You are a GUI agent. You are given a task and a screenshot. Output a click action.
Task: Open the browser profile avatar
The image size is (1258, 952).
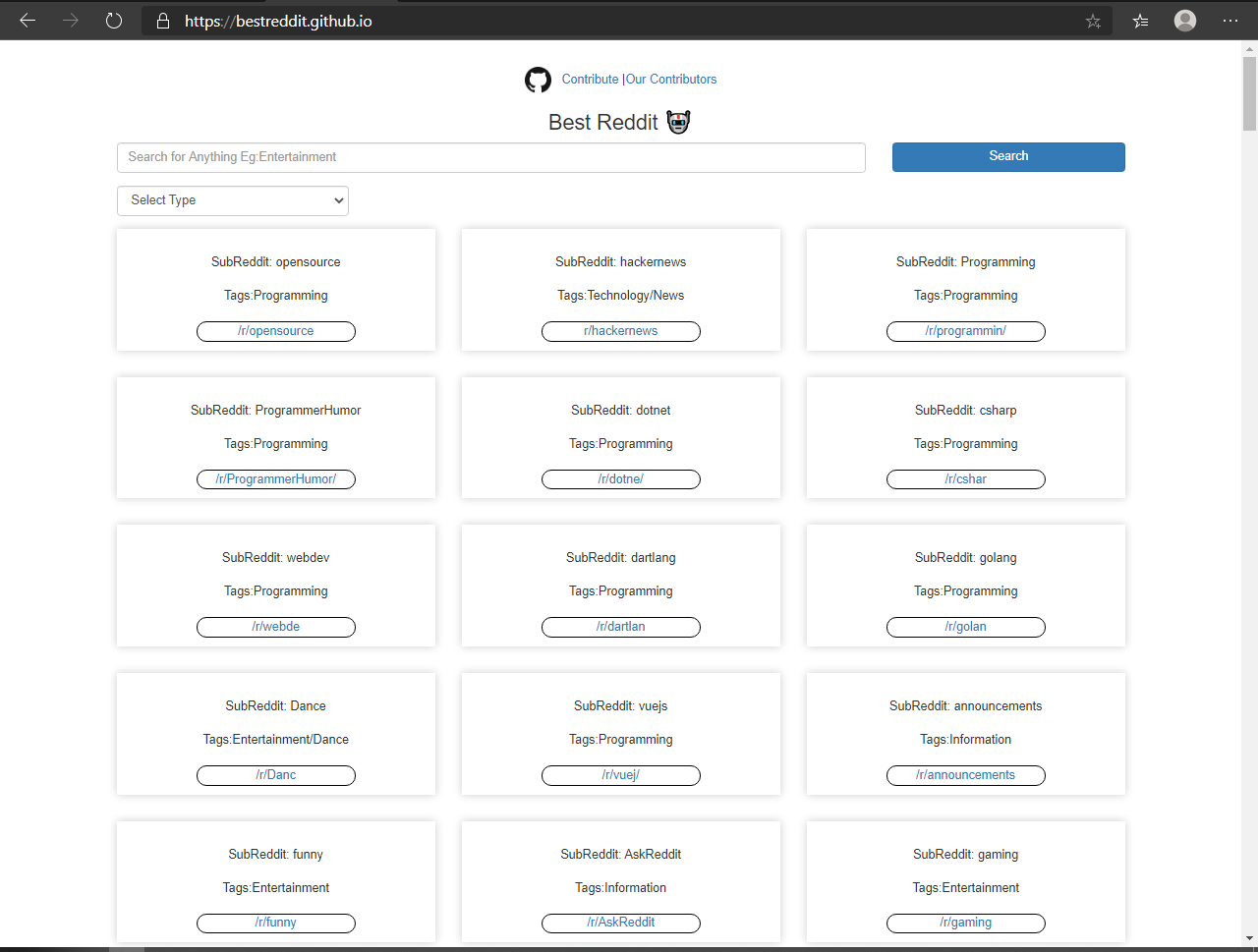1185,21
